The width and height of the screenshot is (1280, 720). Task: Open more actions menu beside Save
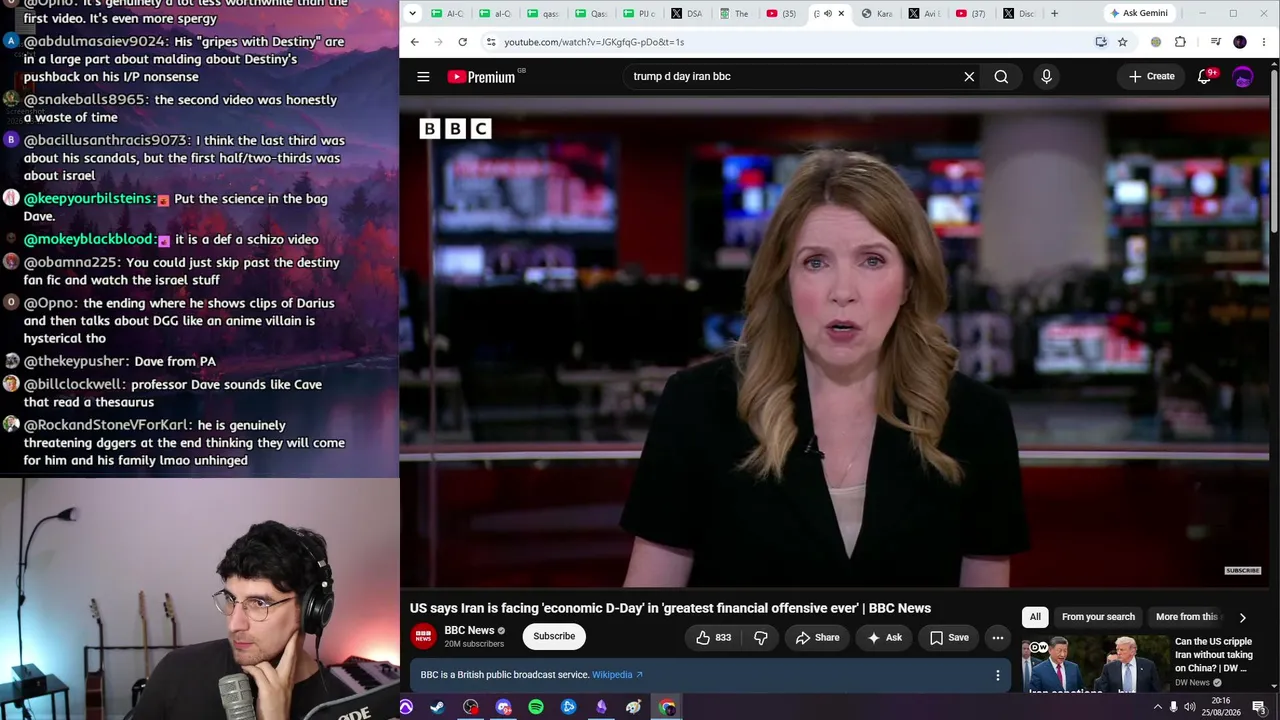click(997, 637)
